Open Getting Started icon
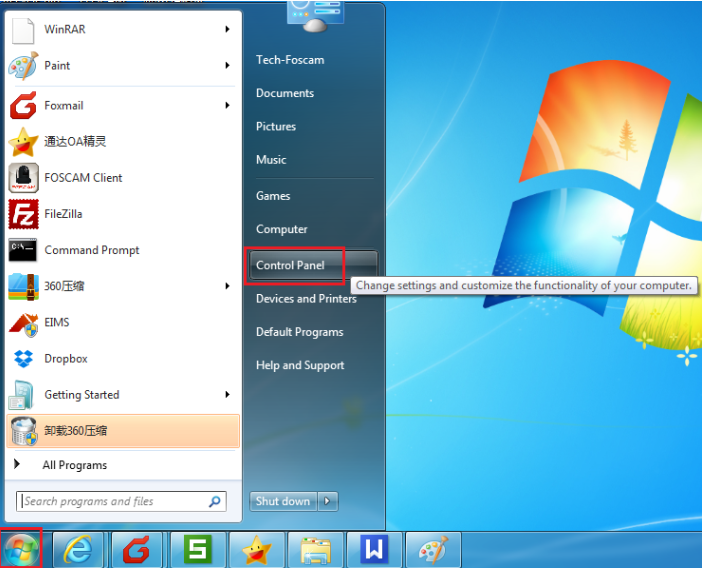 pyautogui.click(x=21, y=395)
